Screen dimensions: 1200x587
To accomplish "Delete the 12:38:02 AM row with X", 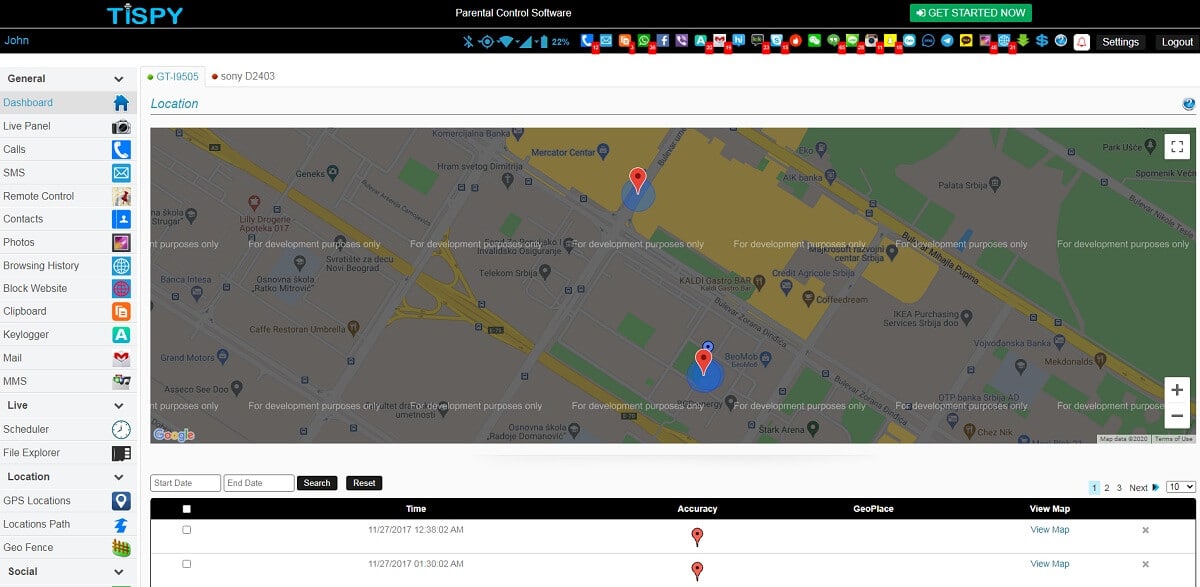I will click(1145, 530).
